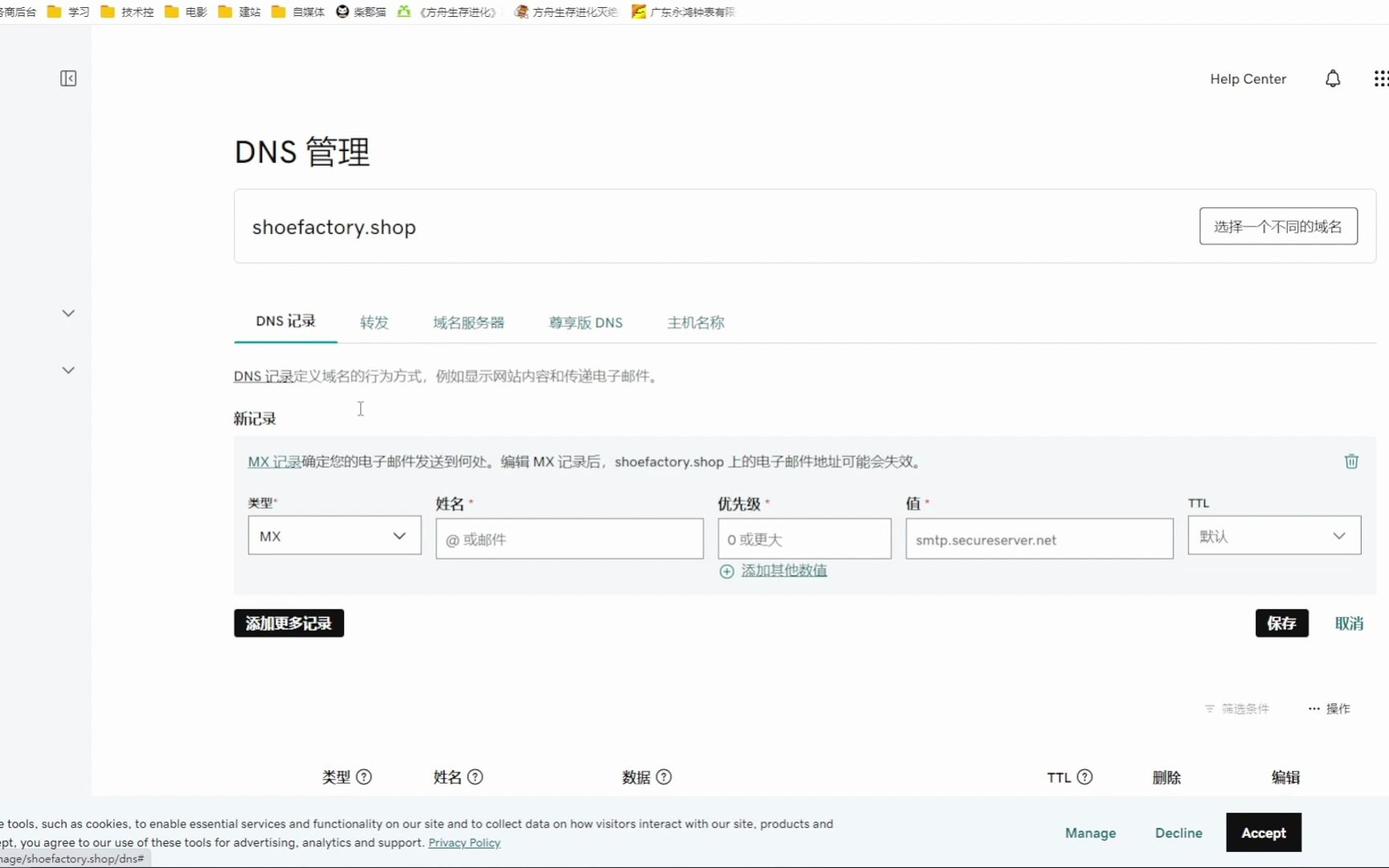Open the Help Center link
Image resolution: width=1389 pixels, height=868 pixels.
click(x=1248, y=79)
